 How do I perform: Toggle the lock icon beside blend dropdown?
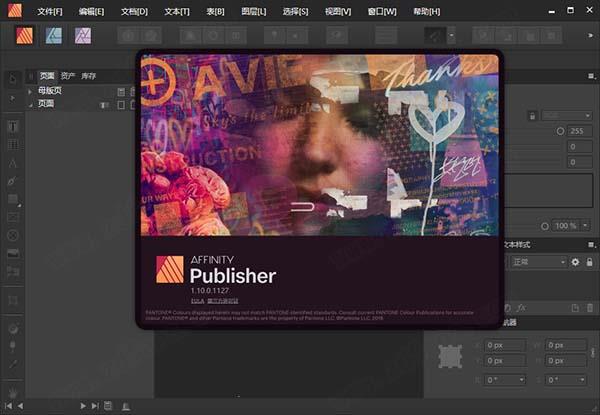tap(532, 116)
